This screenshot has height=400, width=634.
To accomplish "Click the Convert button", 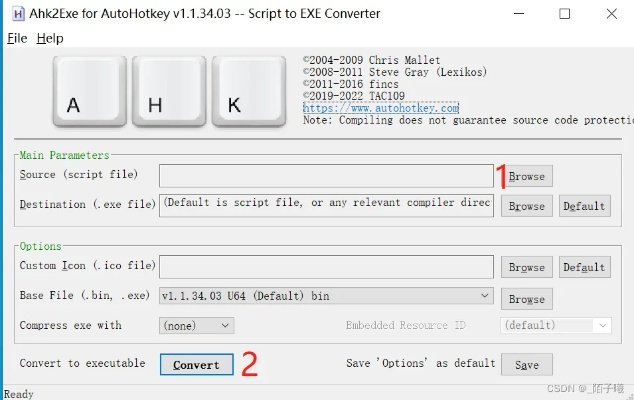I will (197, 364).
